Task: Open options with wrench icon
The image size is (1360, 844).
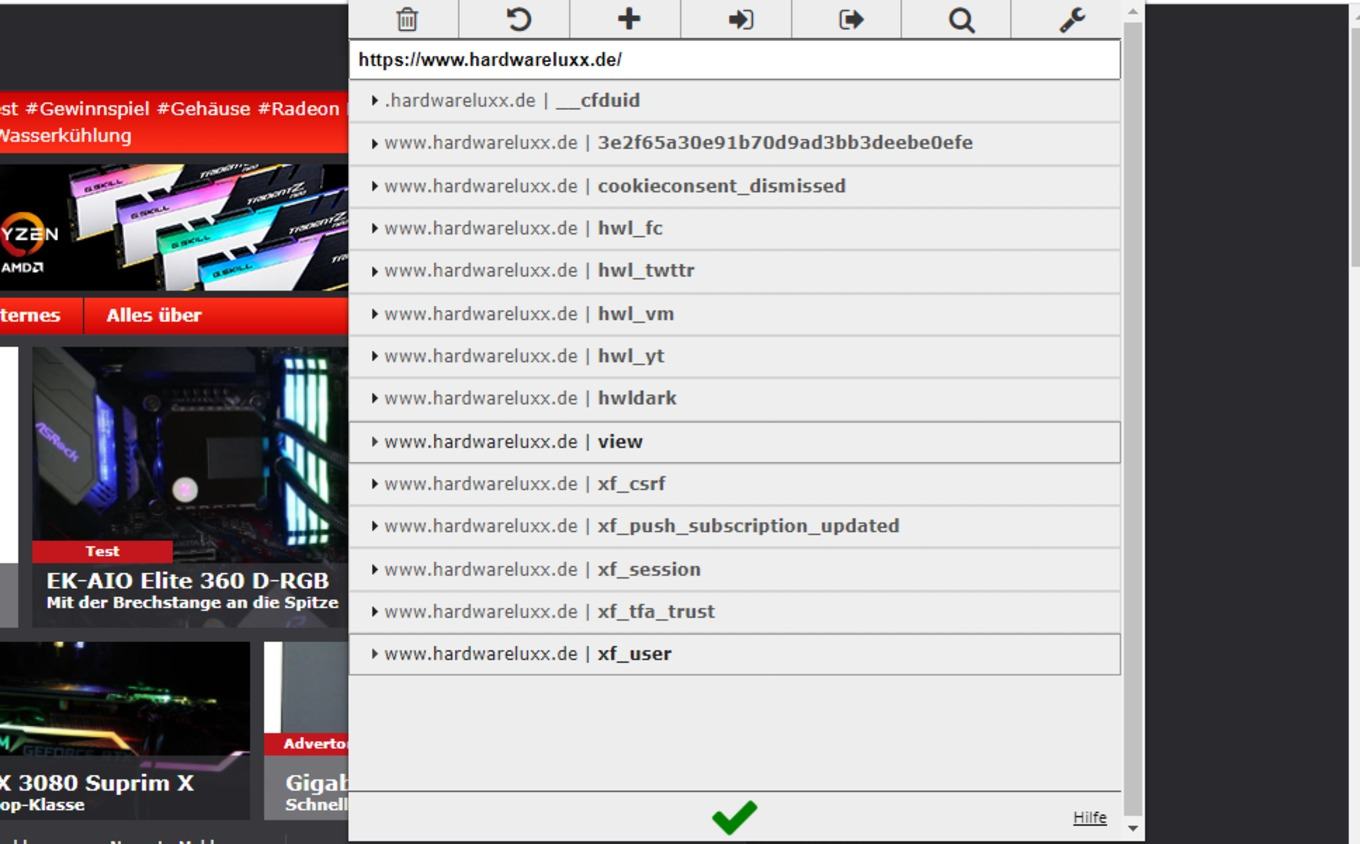Action: click(1072, 19)
